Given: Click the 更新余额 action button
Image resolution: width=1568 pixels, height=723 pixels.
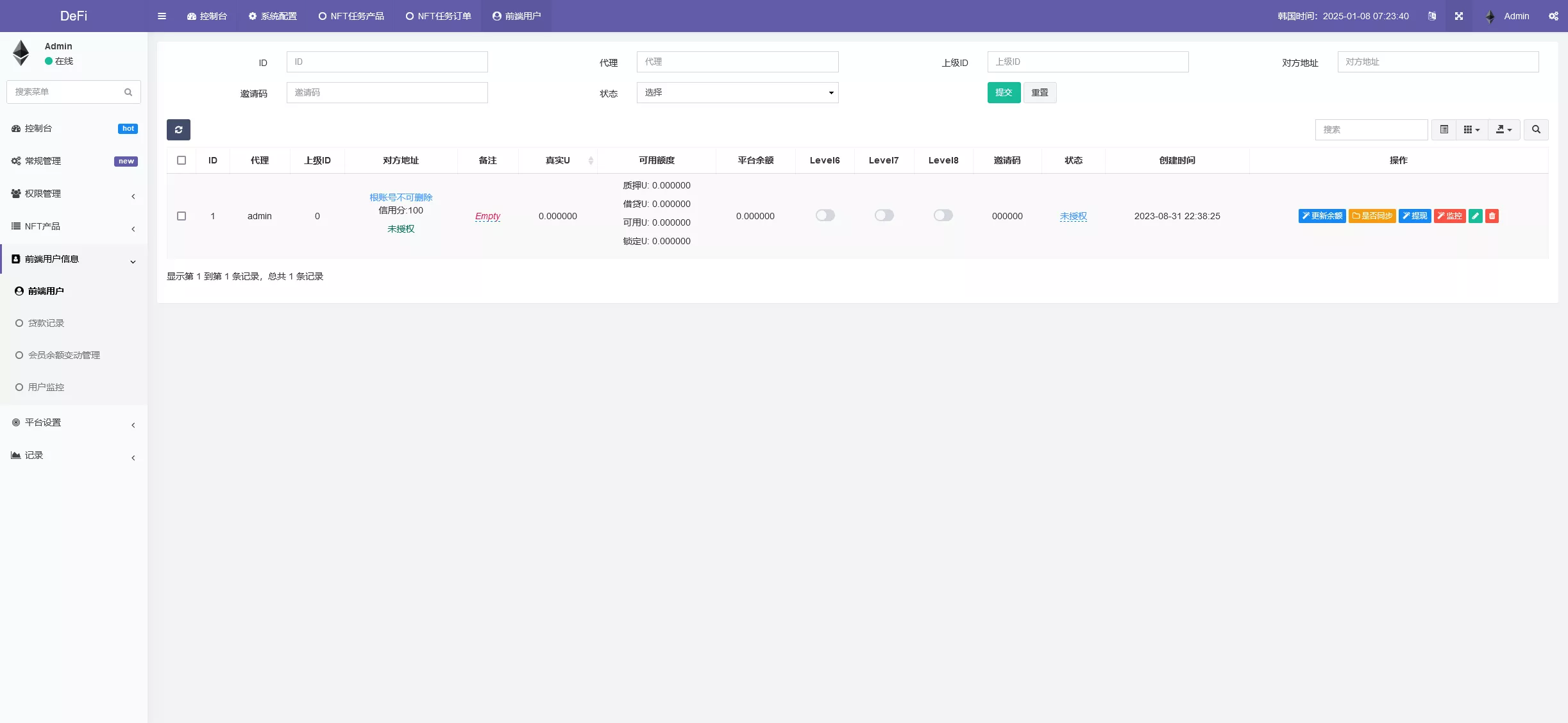Looking at the screenshot, I should tap(1322, 216).
